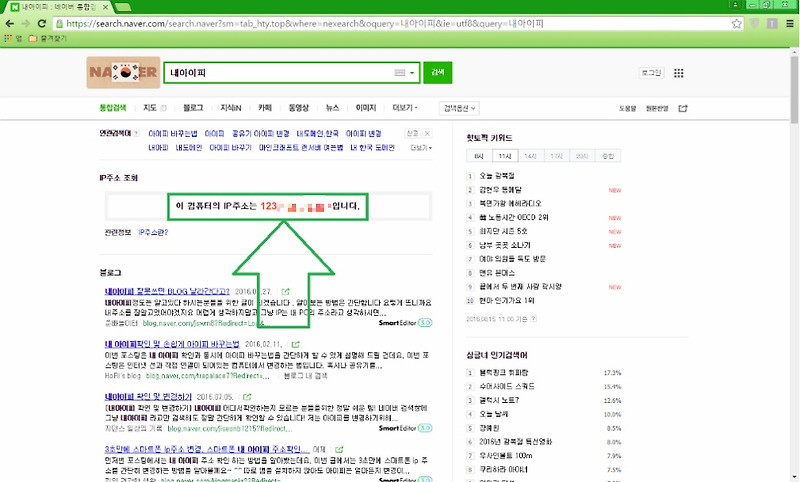Image resolution: width=800 pixels, height=482 pixels.
Task: Expand the 더보기 tab dropdown
Action: (x=405, y=108)
